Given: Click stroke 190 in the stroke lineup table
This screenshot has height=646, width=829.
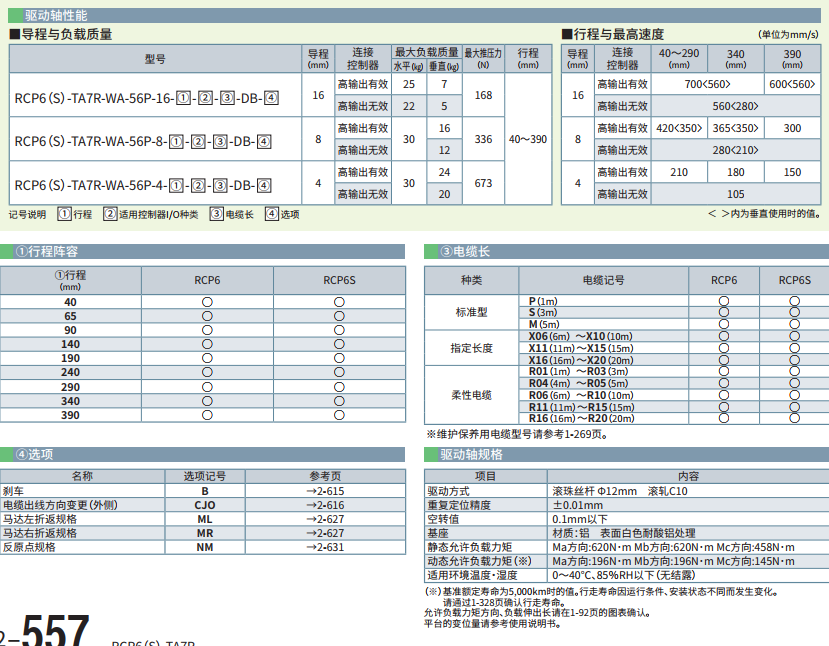Looking at the screenshot, I should pos(70,358).
